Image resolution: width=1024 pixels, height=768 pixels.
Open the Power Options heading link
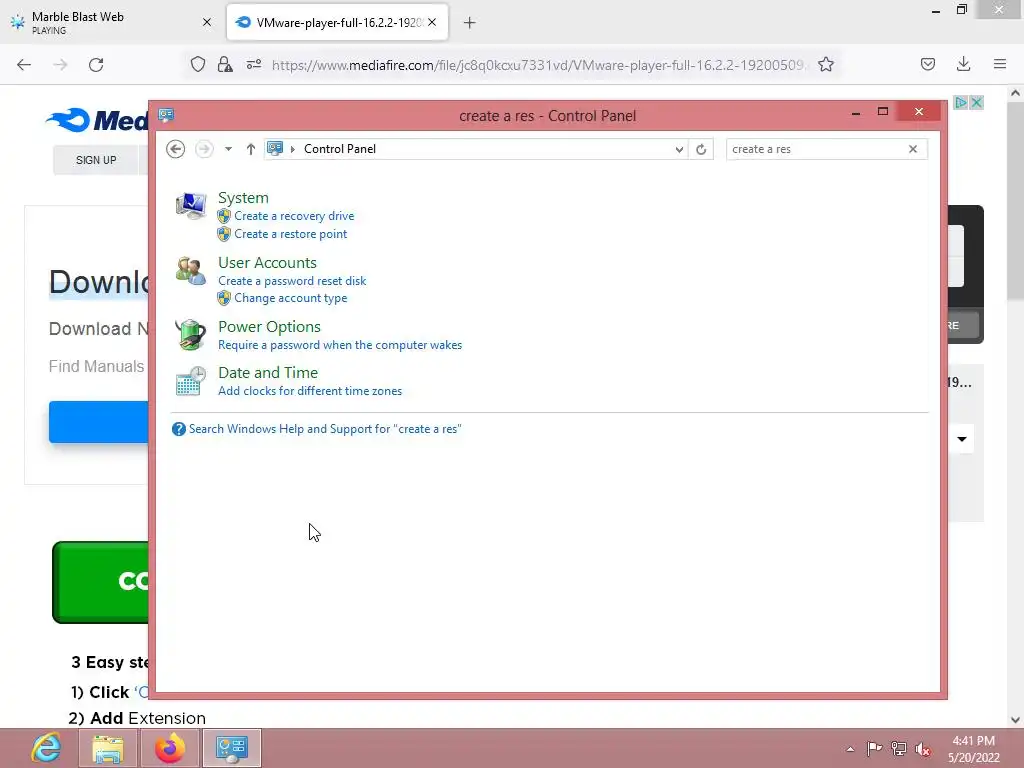pyautogui.click(x=269, y=327)
